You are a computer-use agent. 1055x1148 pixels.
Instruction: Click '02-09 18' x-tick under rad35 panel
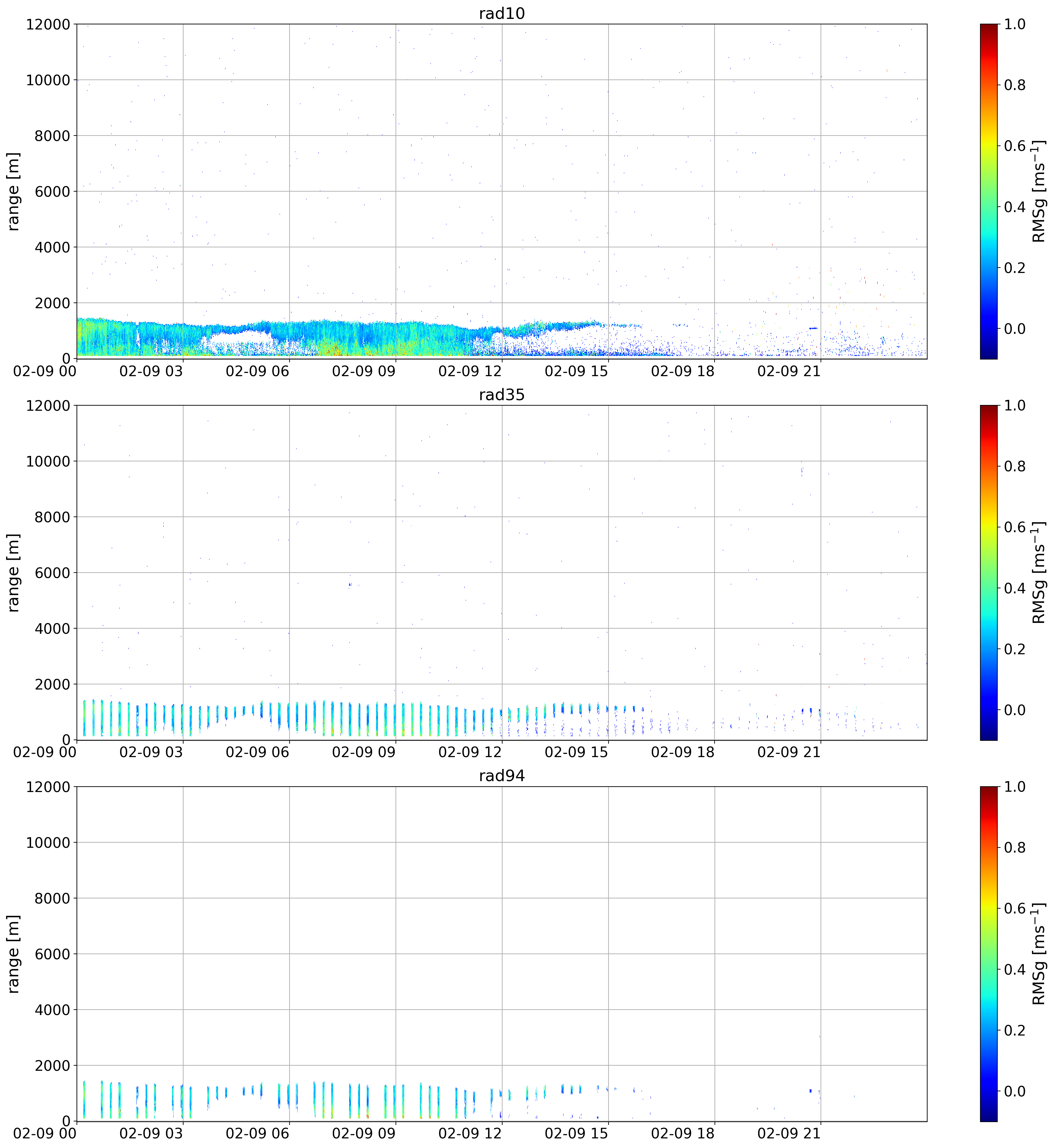tap(683, 752)
